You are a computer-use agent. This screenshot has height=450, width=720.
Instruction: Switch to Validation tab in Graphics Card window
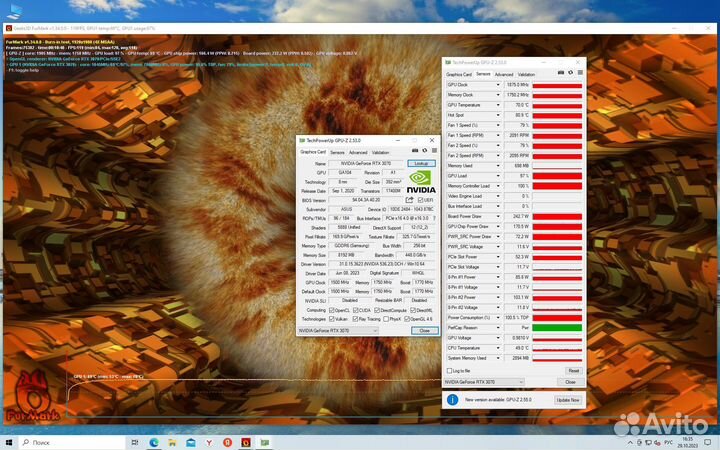click(x=380, y=152)
